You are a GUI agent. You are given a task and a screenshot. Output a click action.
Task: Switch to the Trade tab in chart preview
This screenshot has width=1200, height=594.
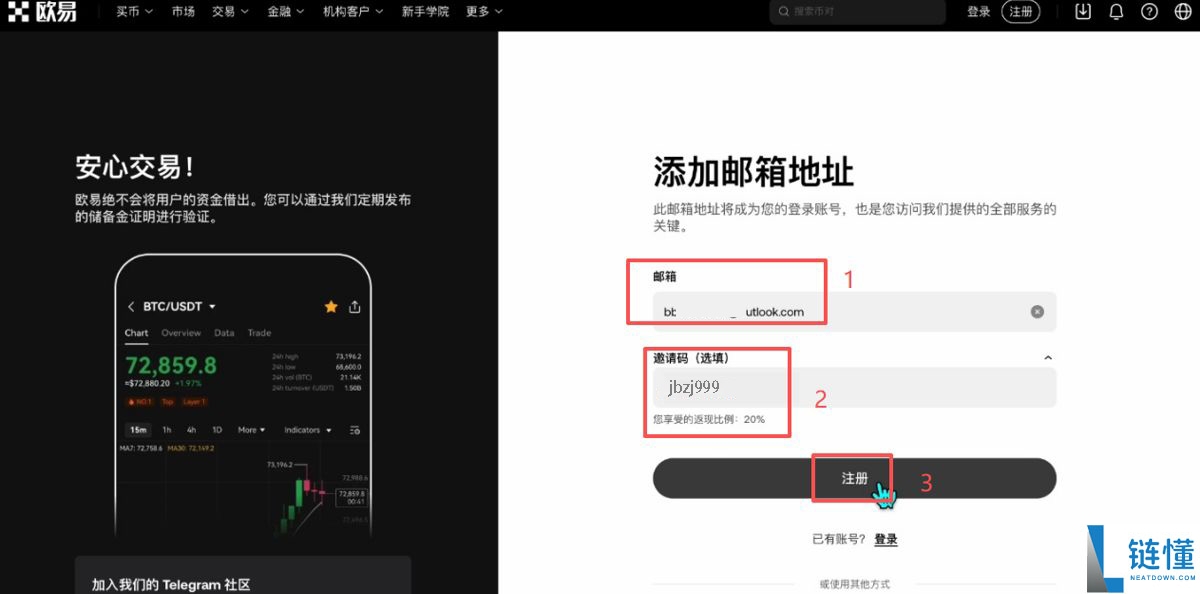259,333
